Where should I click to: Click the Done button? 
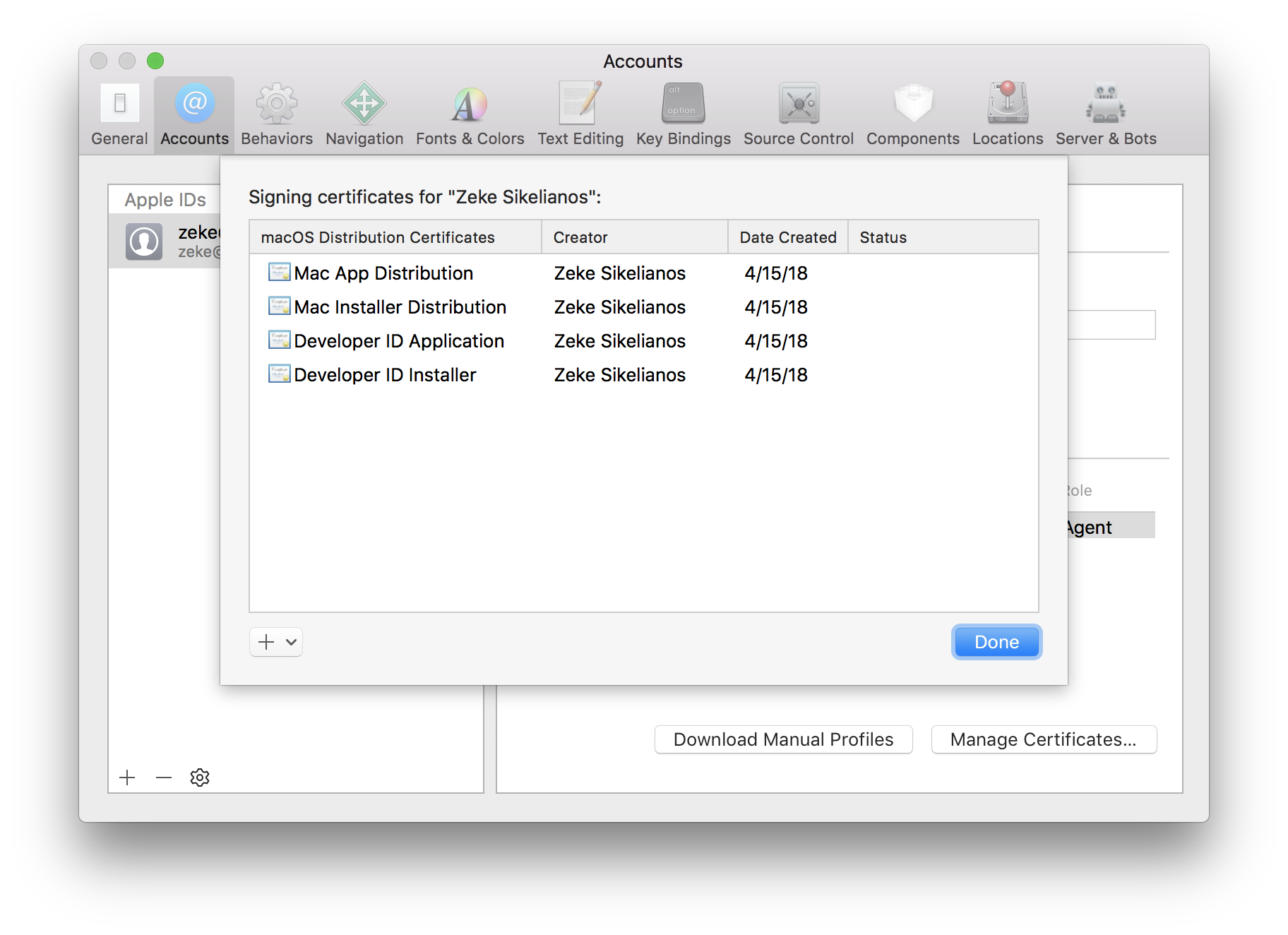(996, 641)
